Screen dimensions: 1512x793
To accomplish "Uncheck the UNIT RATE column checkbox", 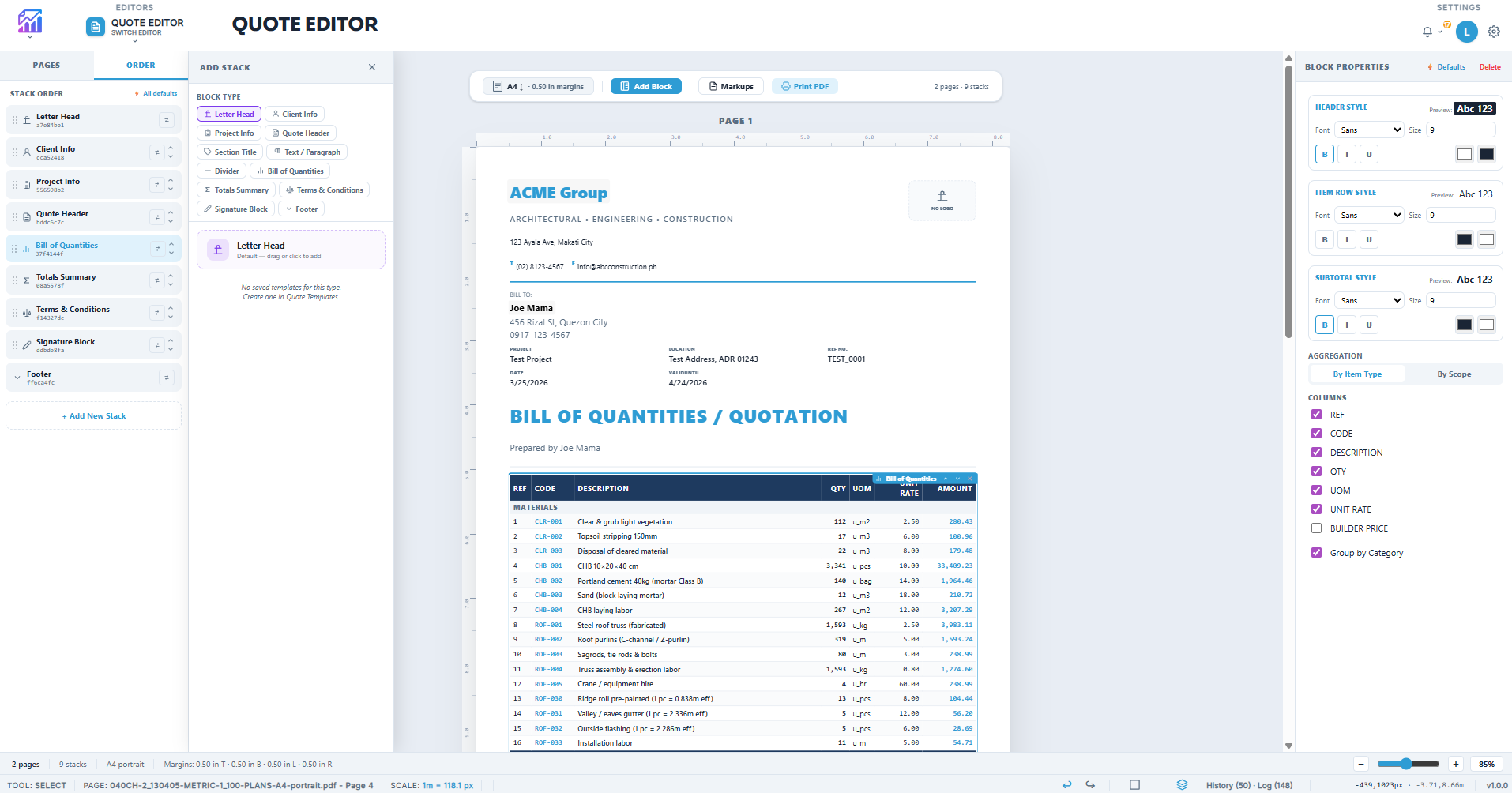I will (x=1316, y=509).
